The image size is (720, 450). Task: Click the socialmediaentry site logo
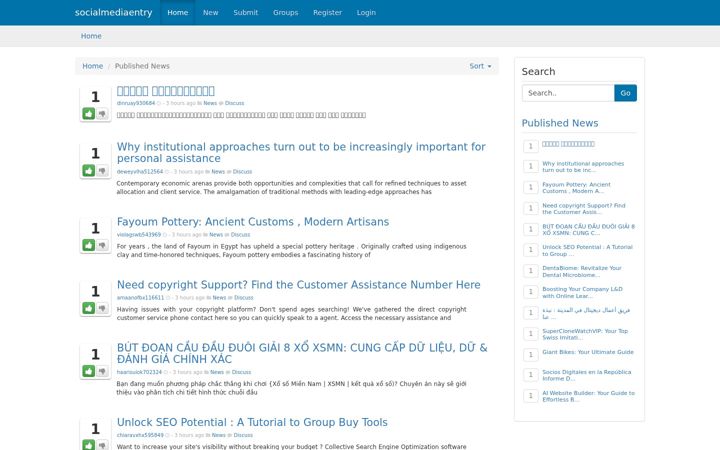(113, 12)
